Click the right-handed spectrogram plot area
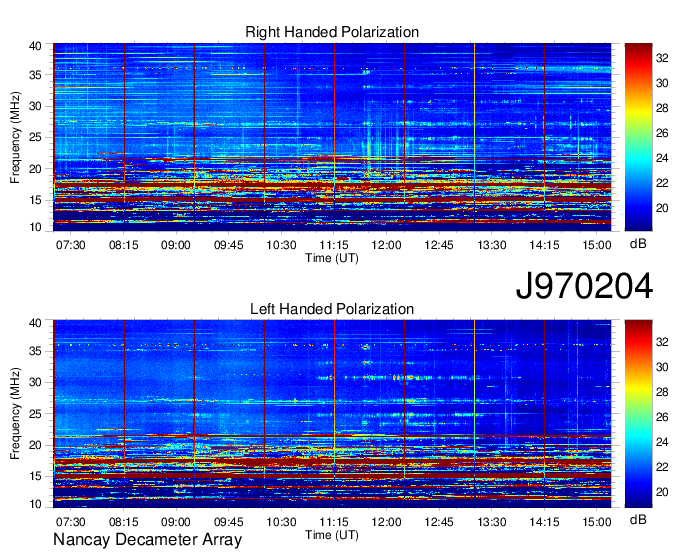The width and height of the screenshot is (680, 552). (332, 137)
